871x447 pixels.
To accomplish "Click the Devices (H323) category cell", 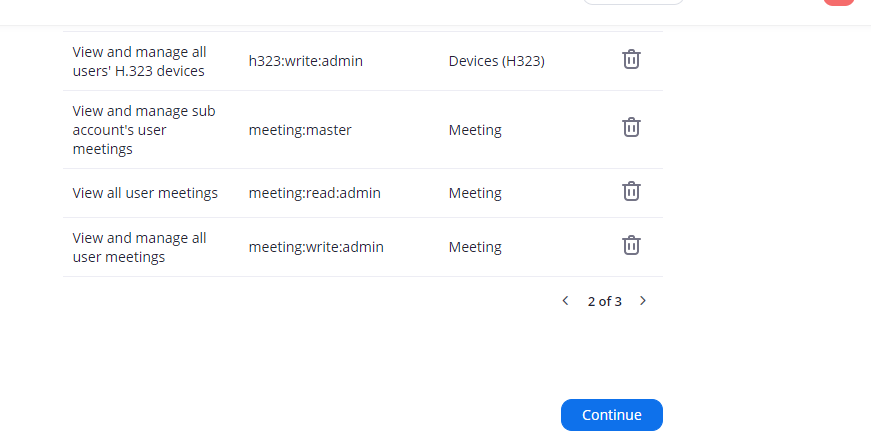I will click(x=496, y=61).
